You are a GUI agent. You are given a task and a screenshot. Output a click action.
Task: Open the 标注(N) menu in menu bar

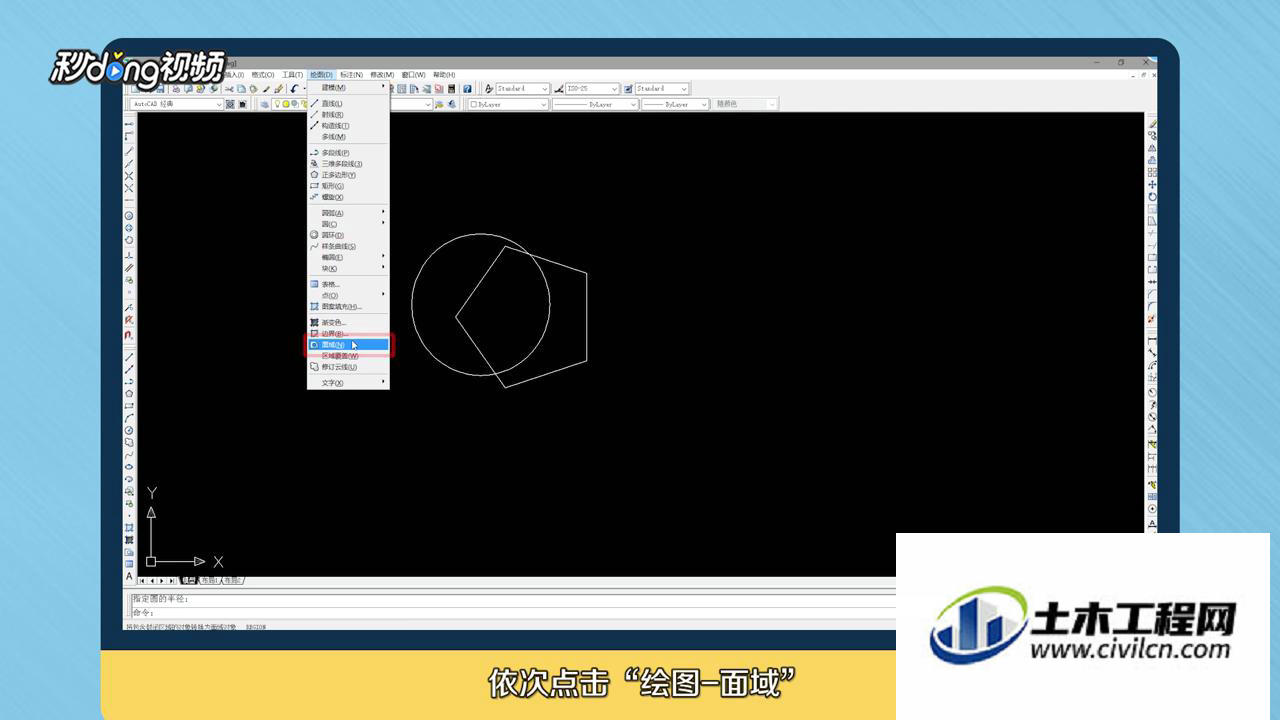coord(351,75)
